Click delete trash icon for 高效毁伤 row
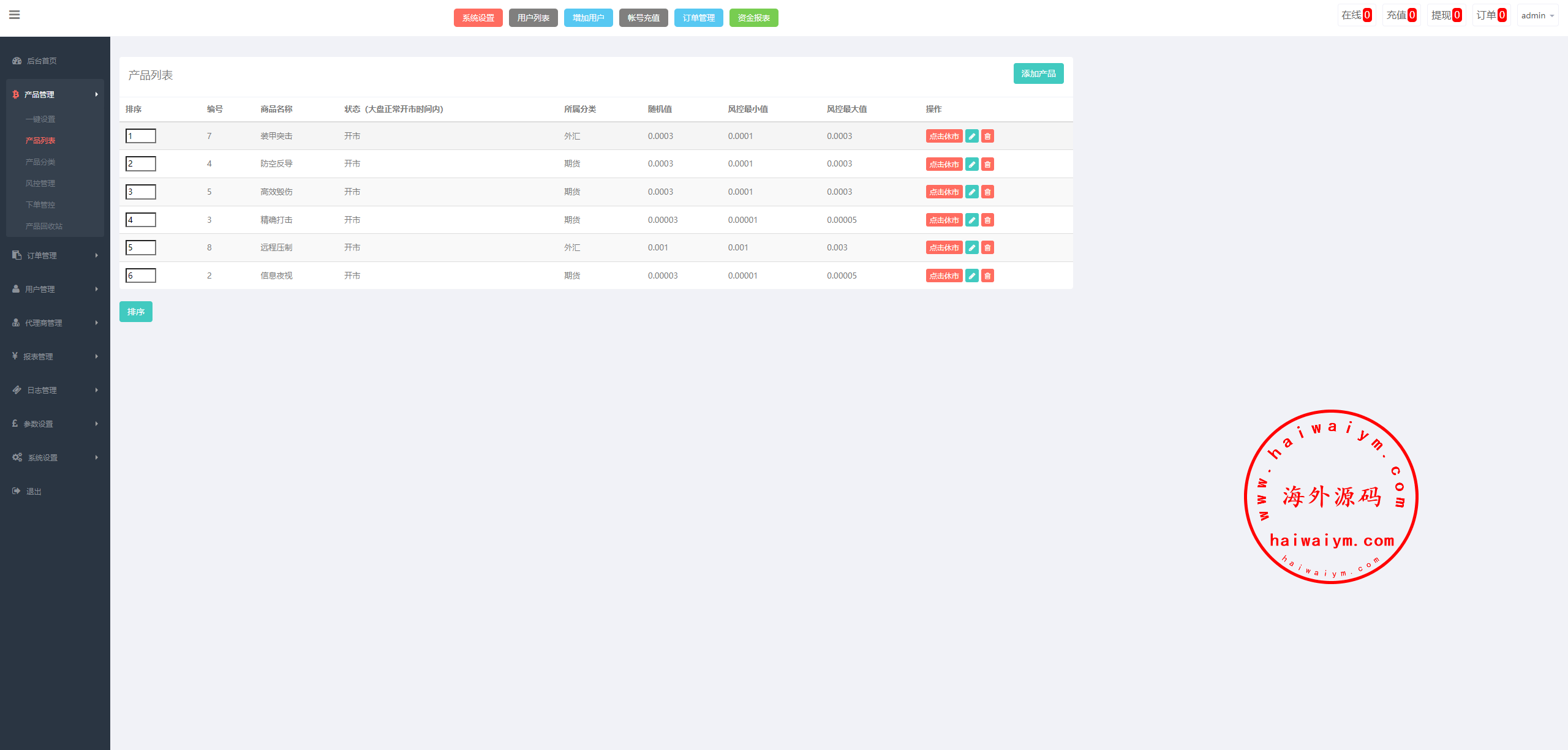 tap(987, 192)
